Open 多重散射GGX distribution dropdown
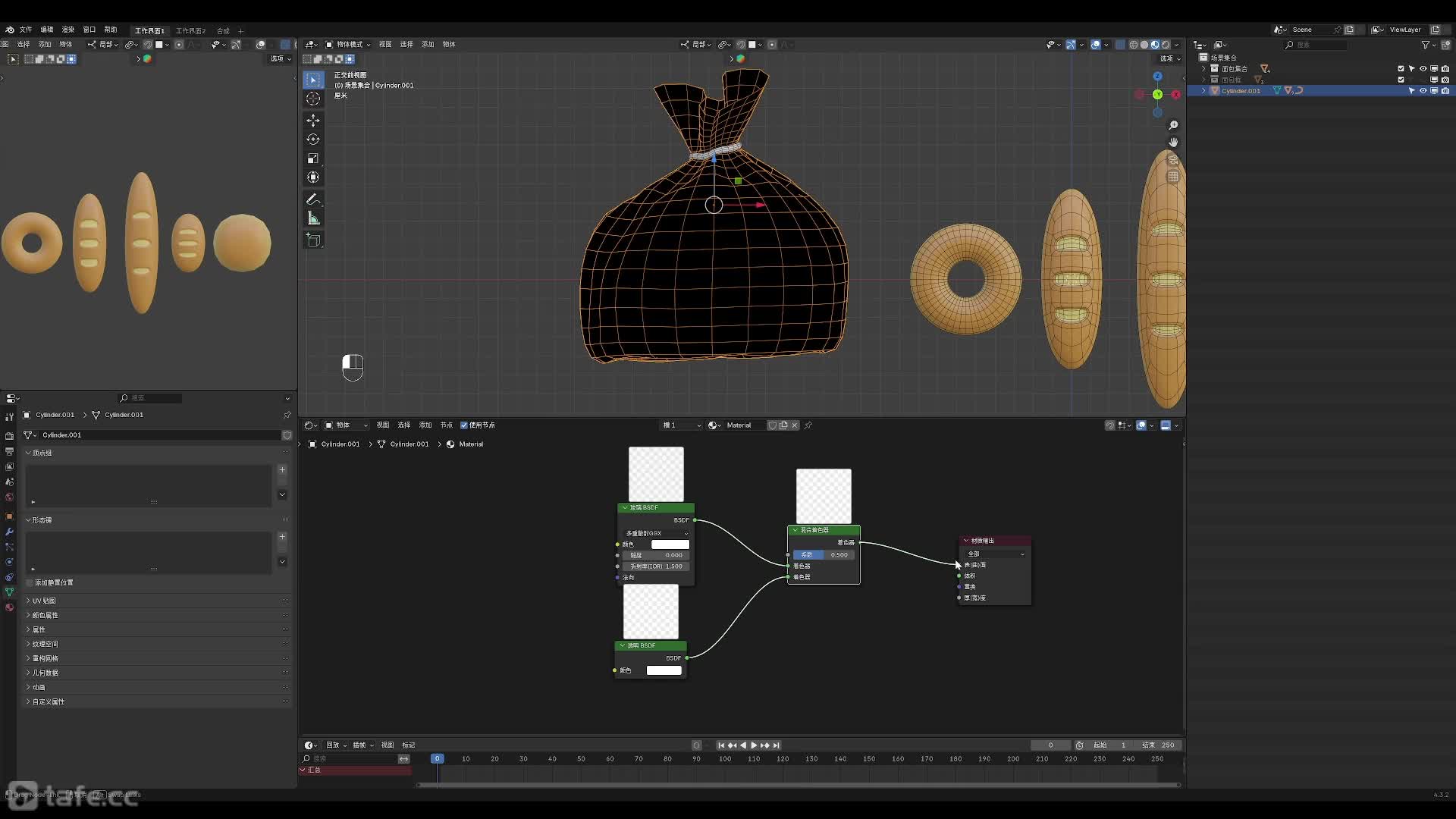 point(656,533)
